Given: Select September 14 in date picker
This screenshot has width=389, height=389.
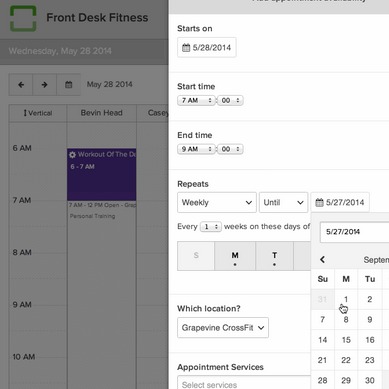Looking at the screenshot, I should point(322,340).
